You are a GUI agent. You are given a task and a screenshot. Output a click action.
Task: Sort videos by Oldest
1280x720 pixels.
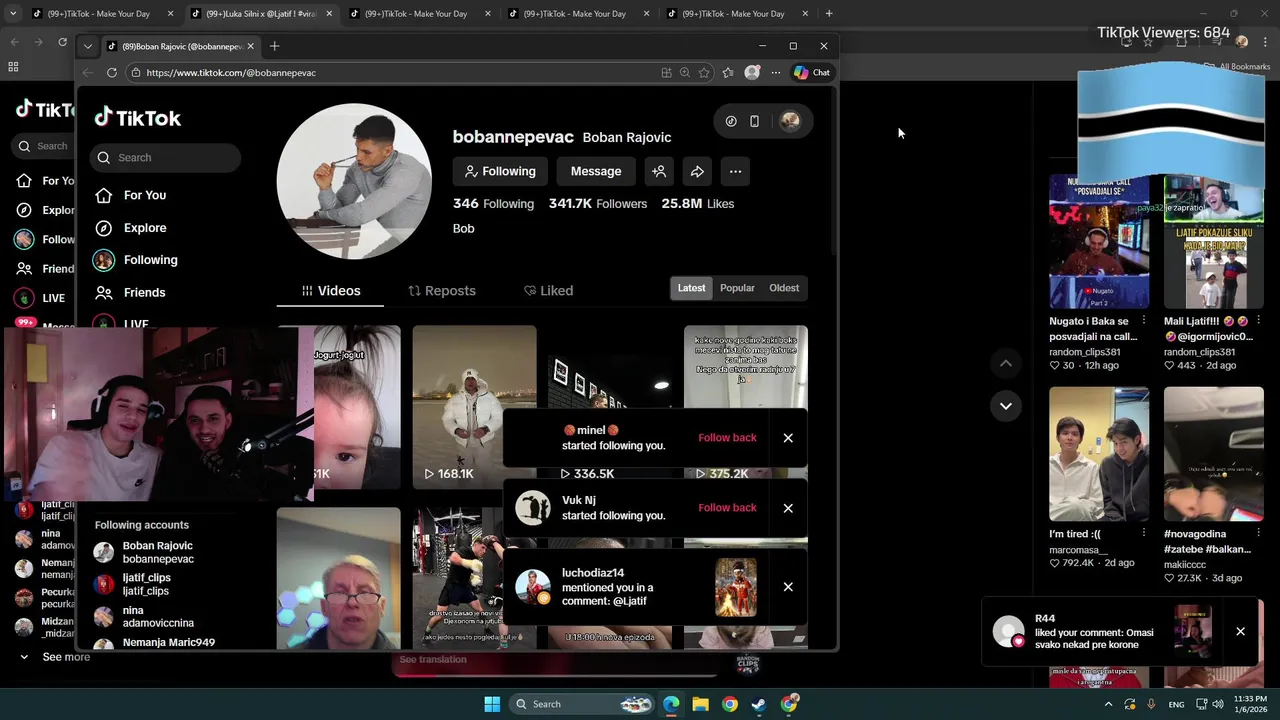pos(784,288)
